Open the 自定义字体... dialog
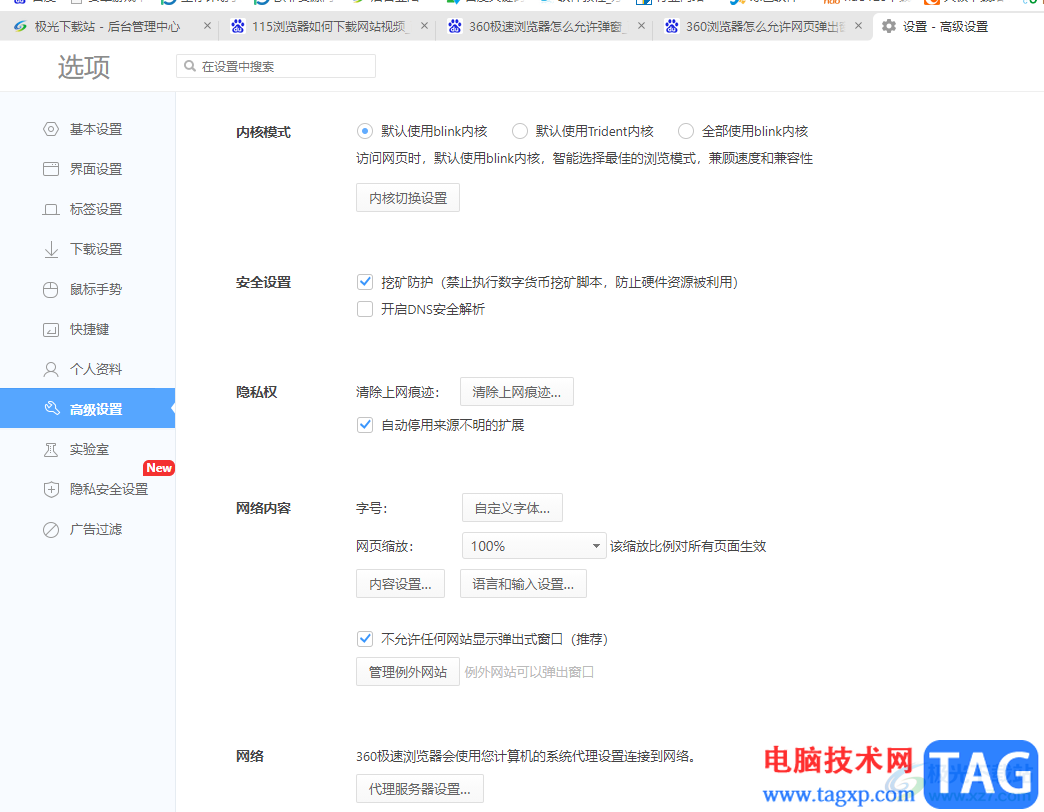The height and width of the screenshot is (812, 1044). (512, 508)
